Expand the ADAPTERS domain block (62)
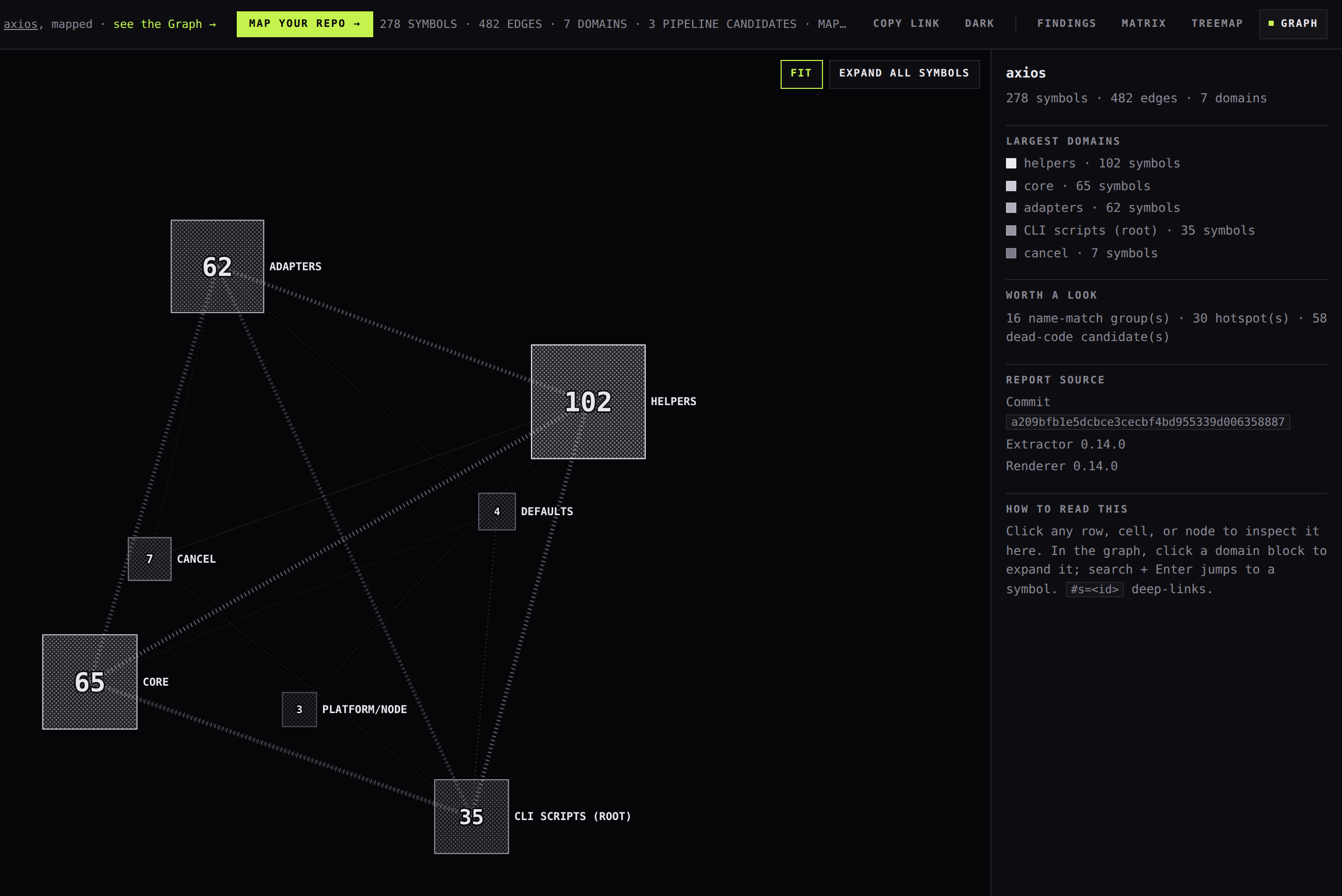The width and height of the screenshot is (1342, 896). coord(217,266)
